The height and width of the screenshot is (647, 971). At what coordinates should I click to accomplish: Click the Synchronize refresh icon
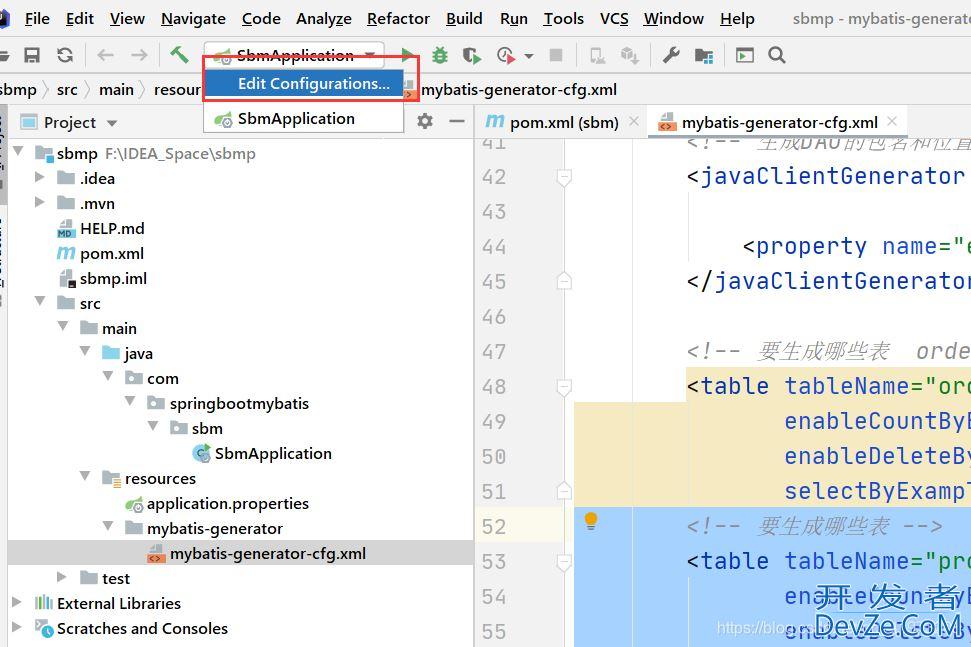65,55
